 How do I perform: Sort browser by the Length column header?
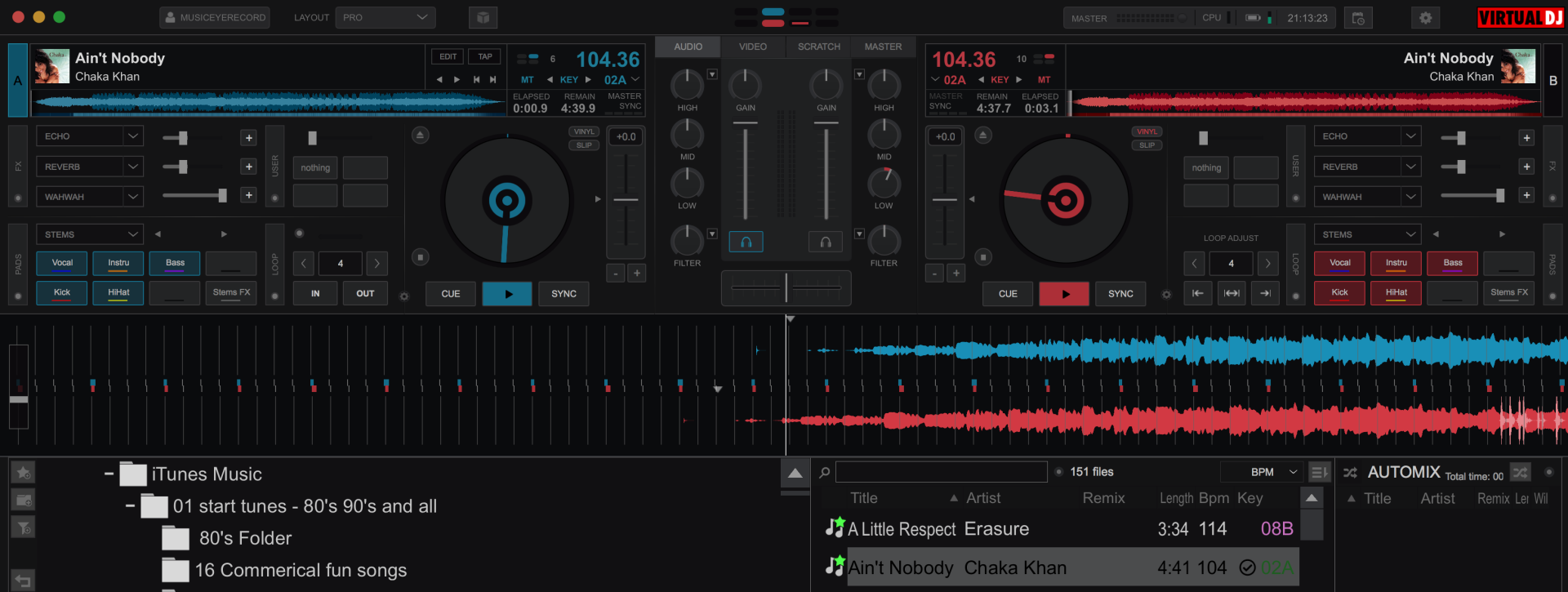point(1176,498)
